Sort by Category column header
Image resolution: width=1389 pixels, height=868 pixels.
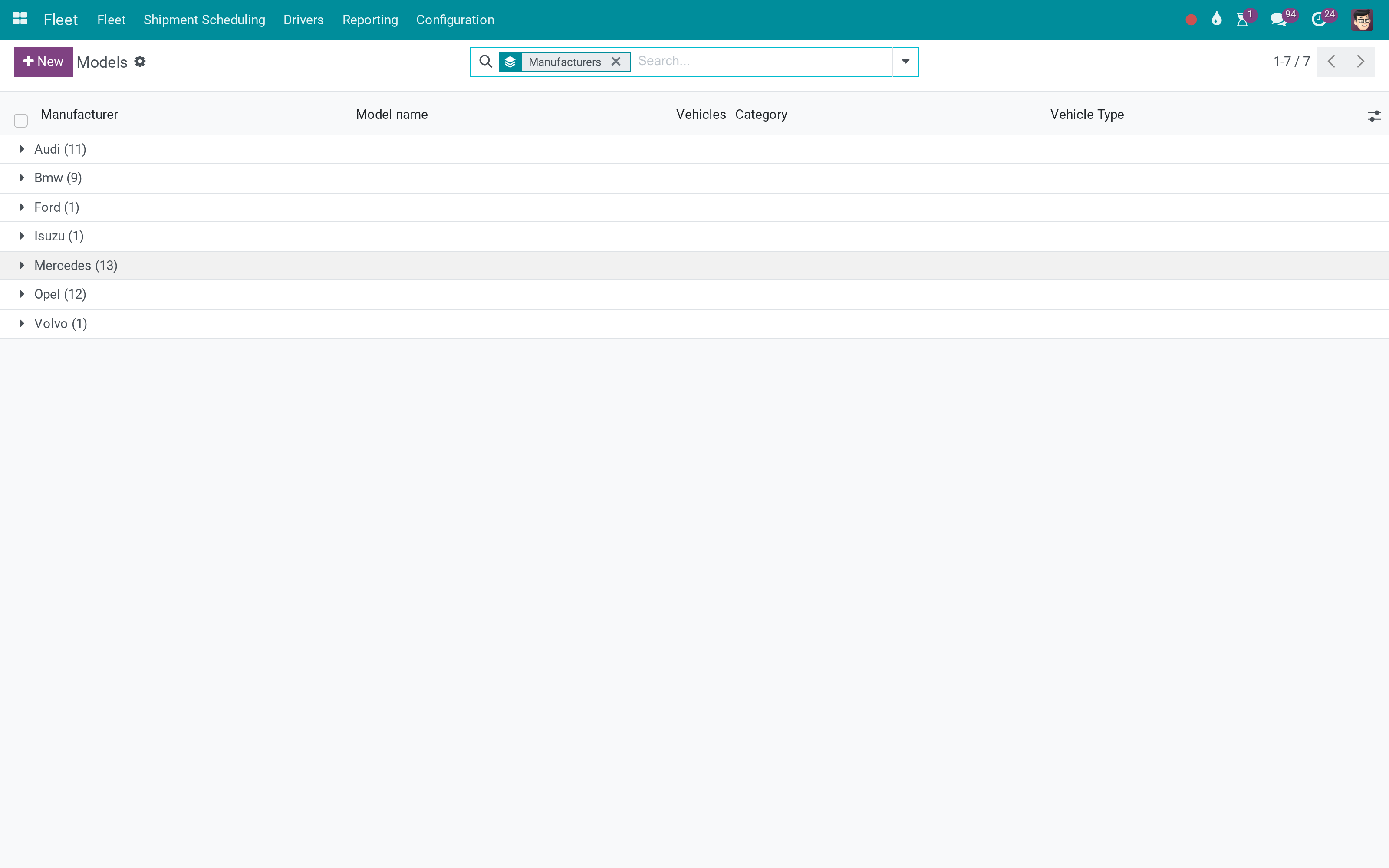pos(761,114)
